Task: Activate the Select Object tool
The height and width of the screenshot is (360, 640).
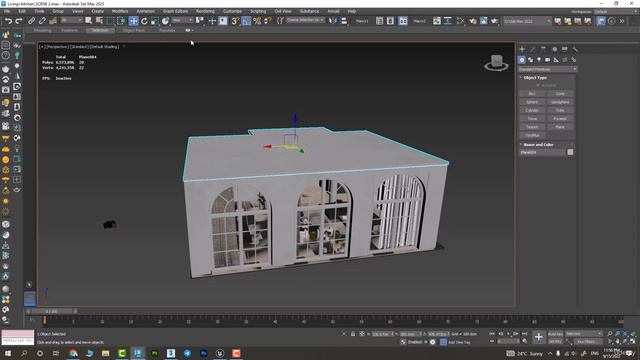Action: 89,21
